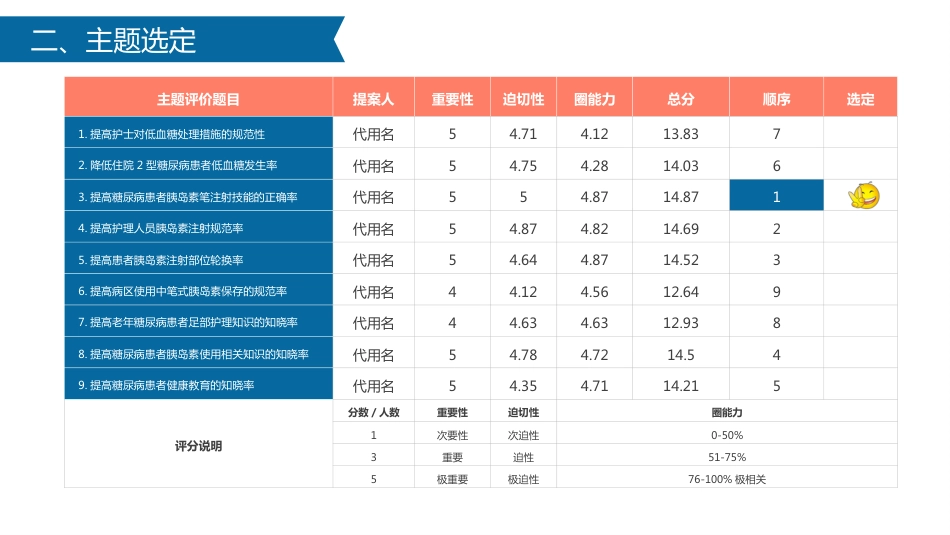Click total score 14.03
Screen dimensions: 950x535
click(x=680, y=165)
